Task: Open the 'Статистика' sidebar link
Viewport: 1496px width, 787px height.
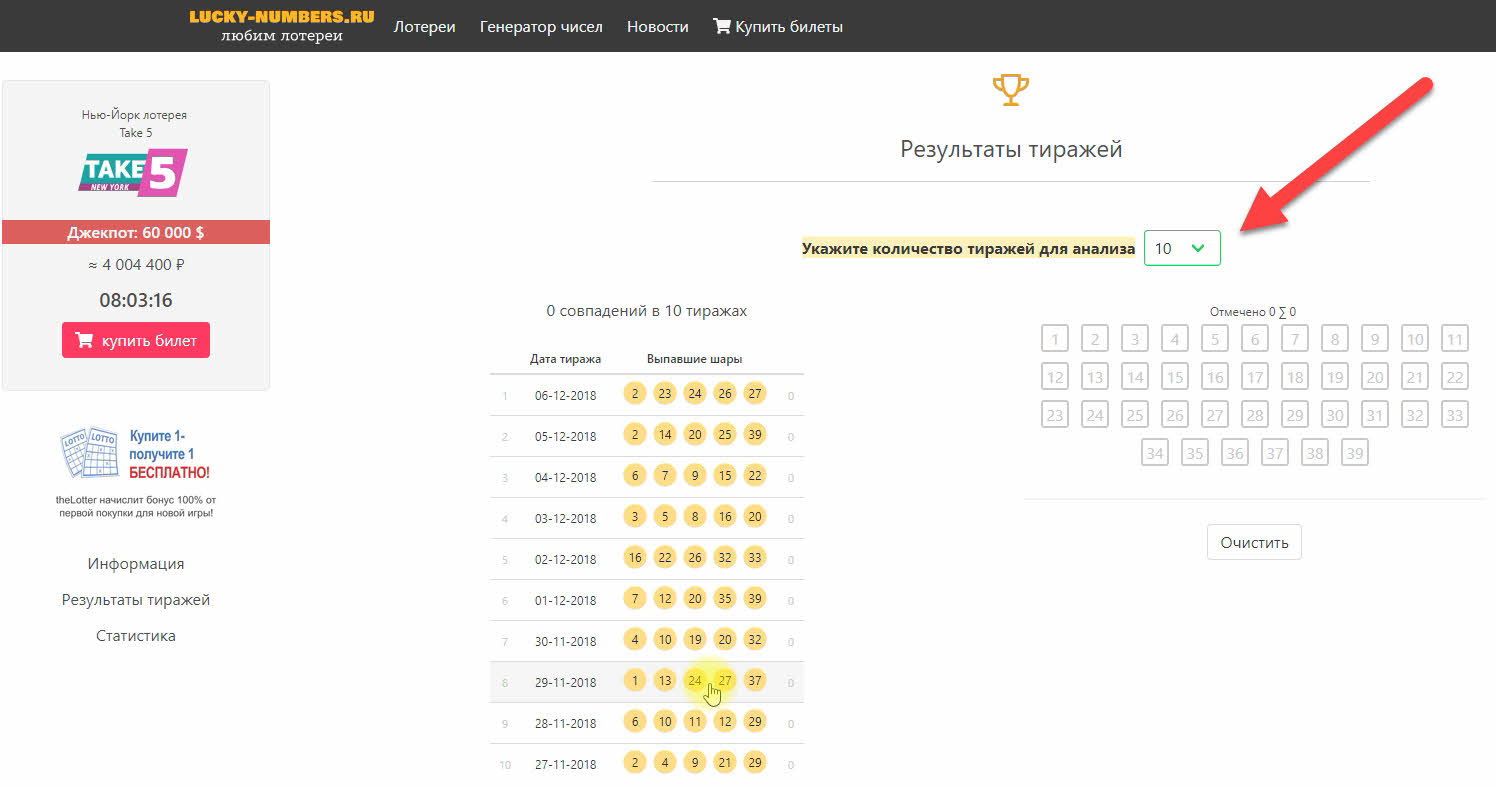Action: point(135,635)
